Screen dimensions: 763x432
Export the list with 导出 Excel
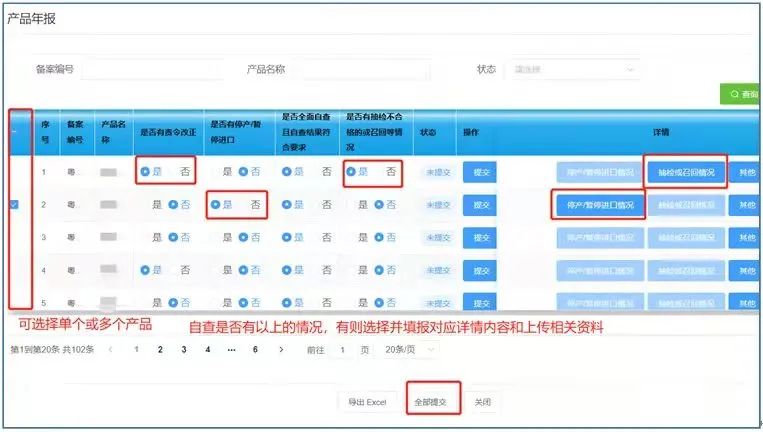click(367, 402)
